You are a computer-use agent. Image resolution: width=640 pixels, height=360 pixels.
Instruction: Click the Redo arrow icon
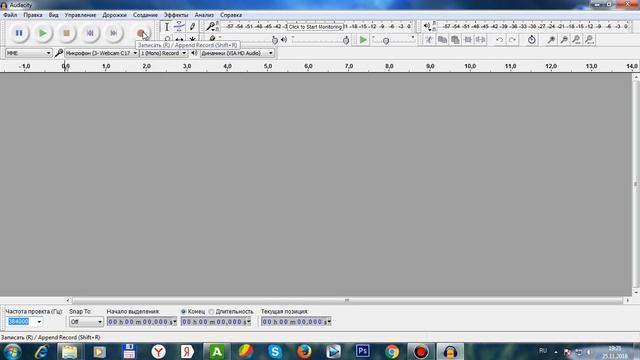click(x=512, y=40)
